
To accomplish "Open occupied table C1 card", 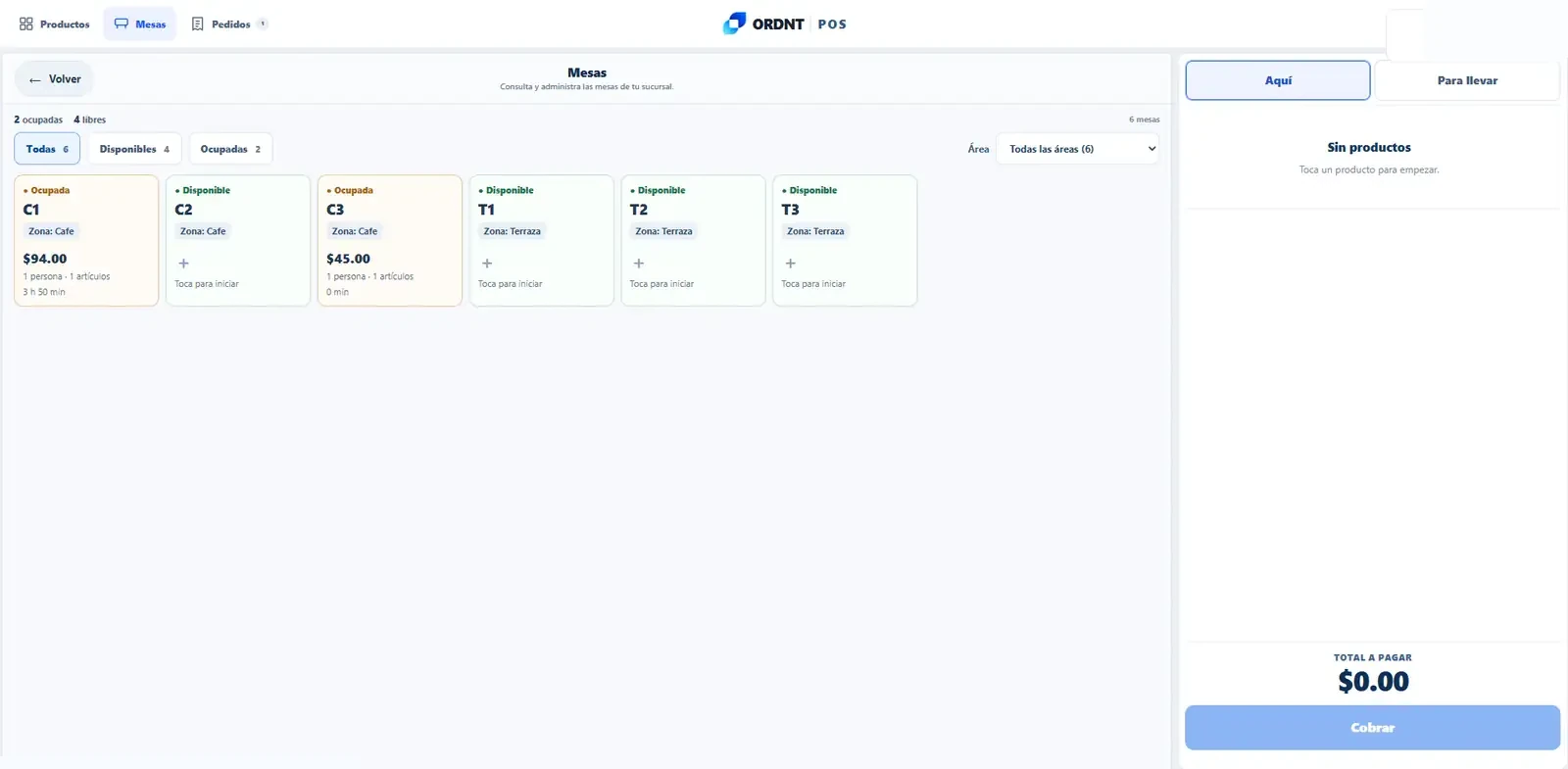I will [86, 241].
